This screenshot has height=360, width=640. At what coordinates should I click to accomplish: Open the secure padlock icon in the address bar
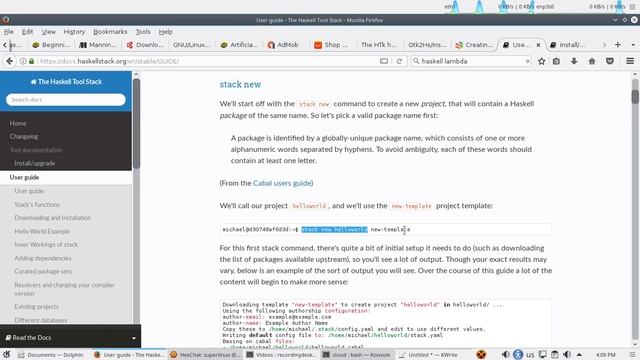tap(31, 61)
